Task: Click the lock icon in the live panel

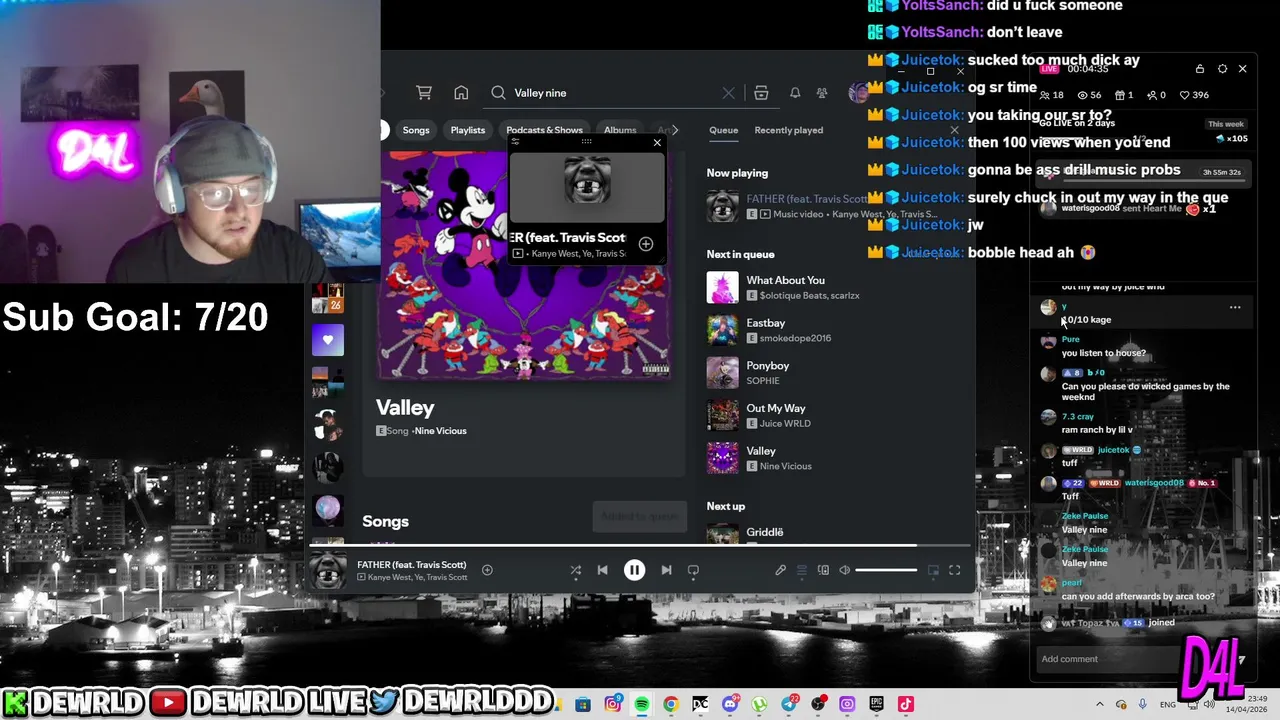Action: pos(1199,69)
